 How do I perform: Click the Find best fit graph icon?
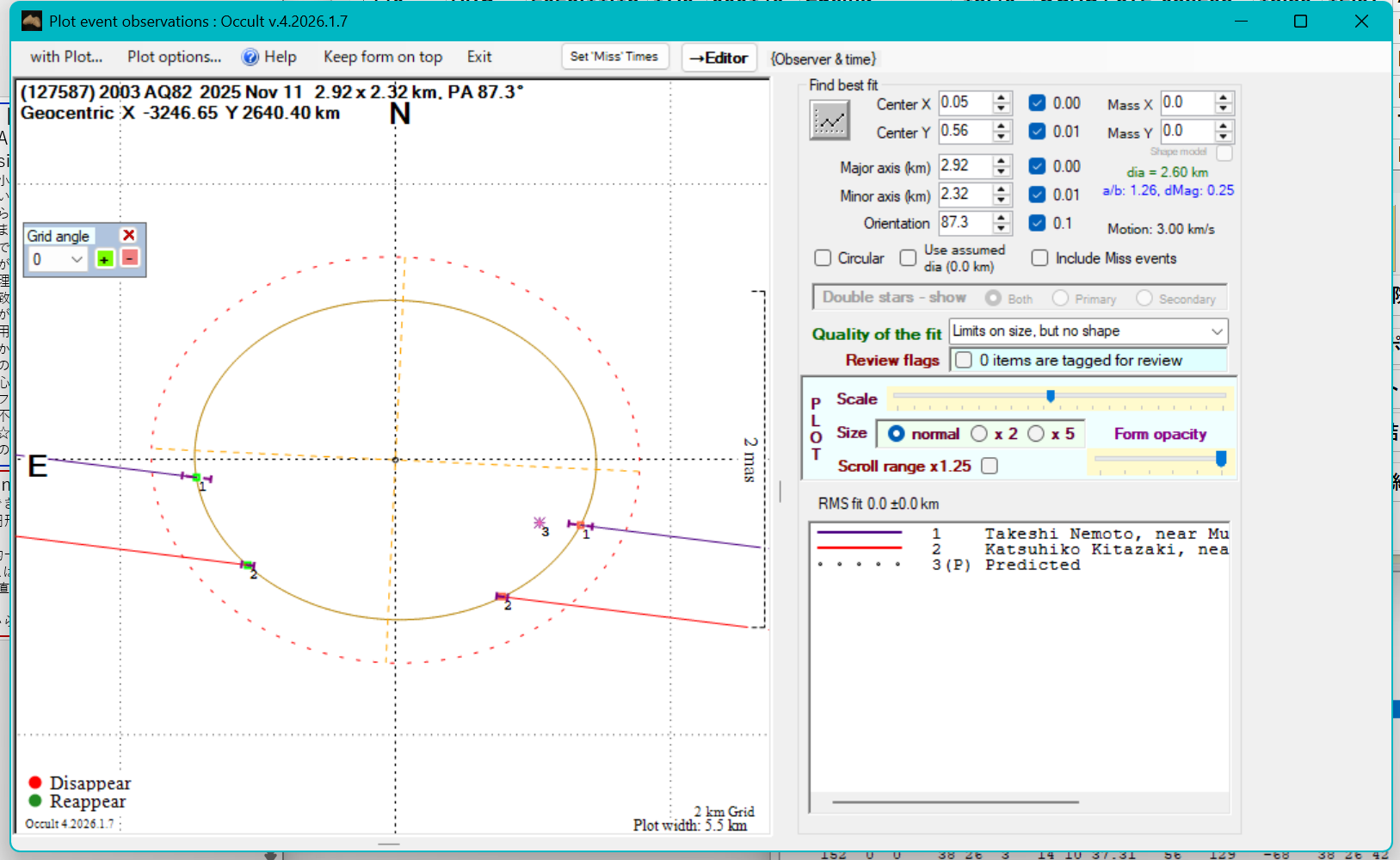[x=830, y=121]
